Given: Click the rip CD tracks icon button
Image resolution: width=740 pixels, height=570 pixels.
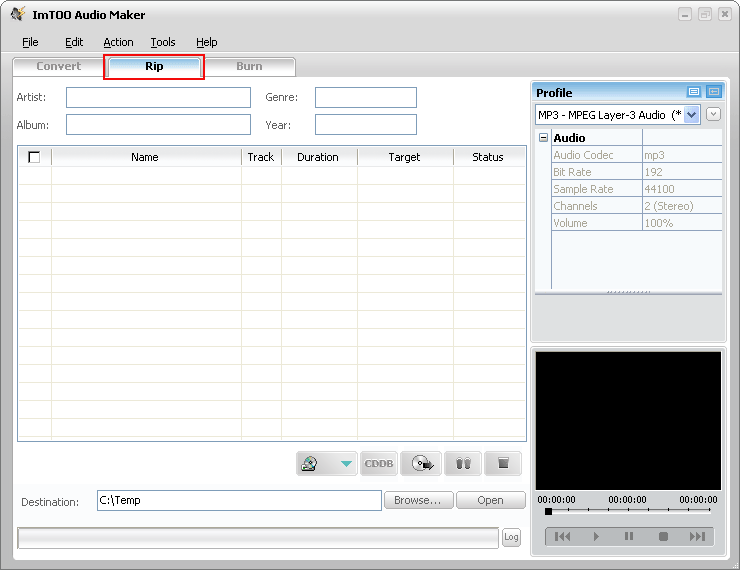Looking at the screenshot, I should point(421,464).
